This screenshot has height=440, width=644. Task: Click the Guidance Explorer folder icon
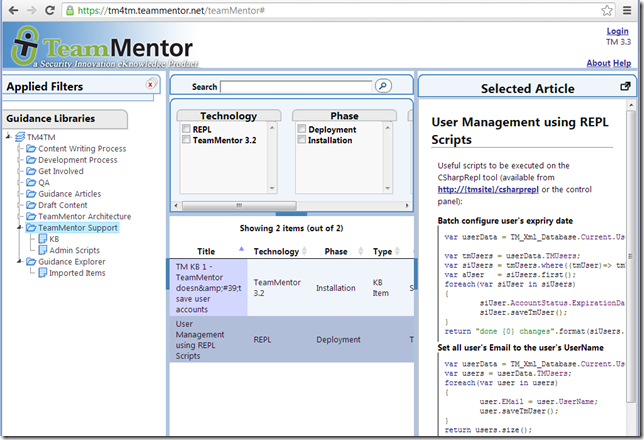click(x=31, y=261)
